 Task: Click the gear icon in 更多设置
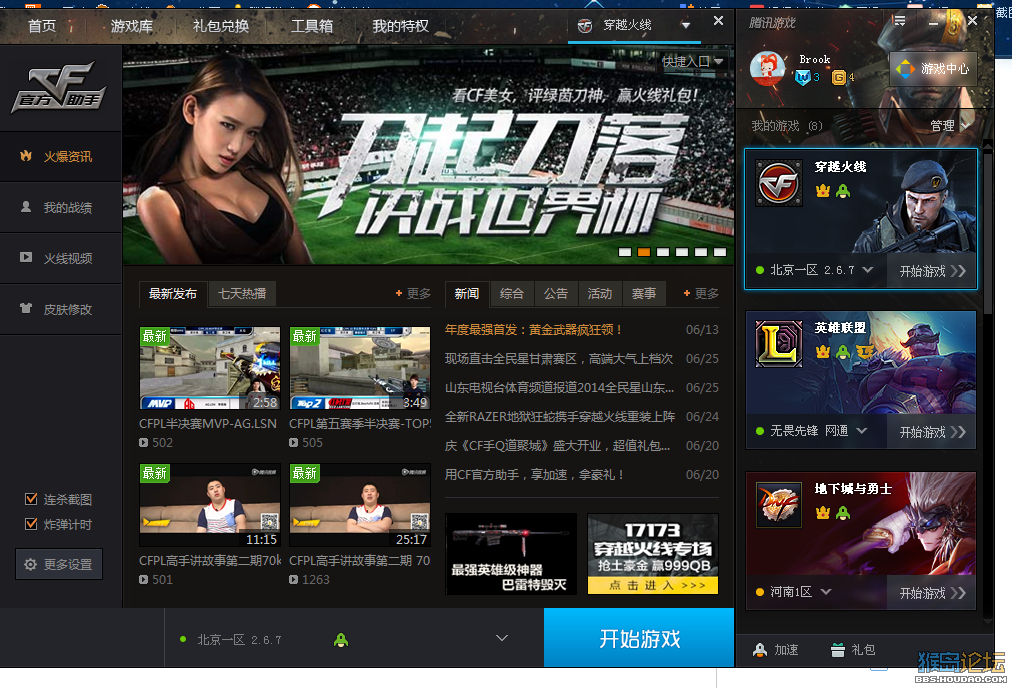coord(30,565)
